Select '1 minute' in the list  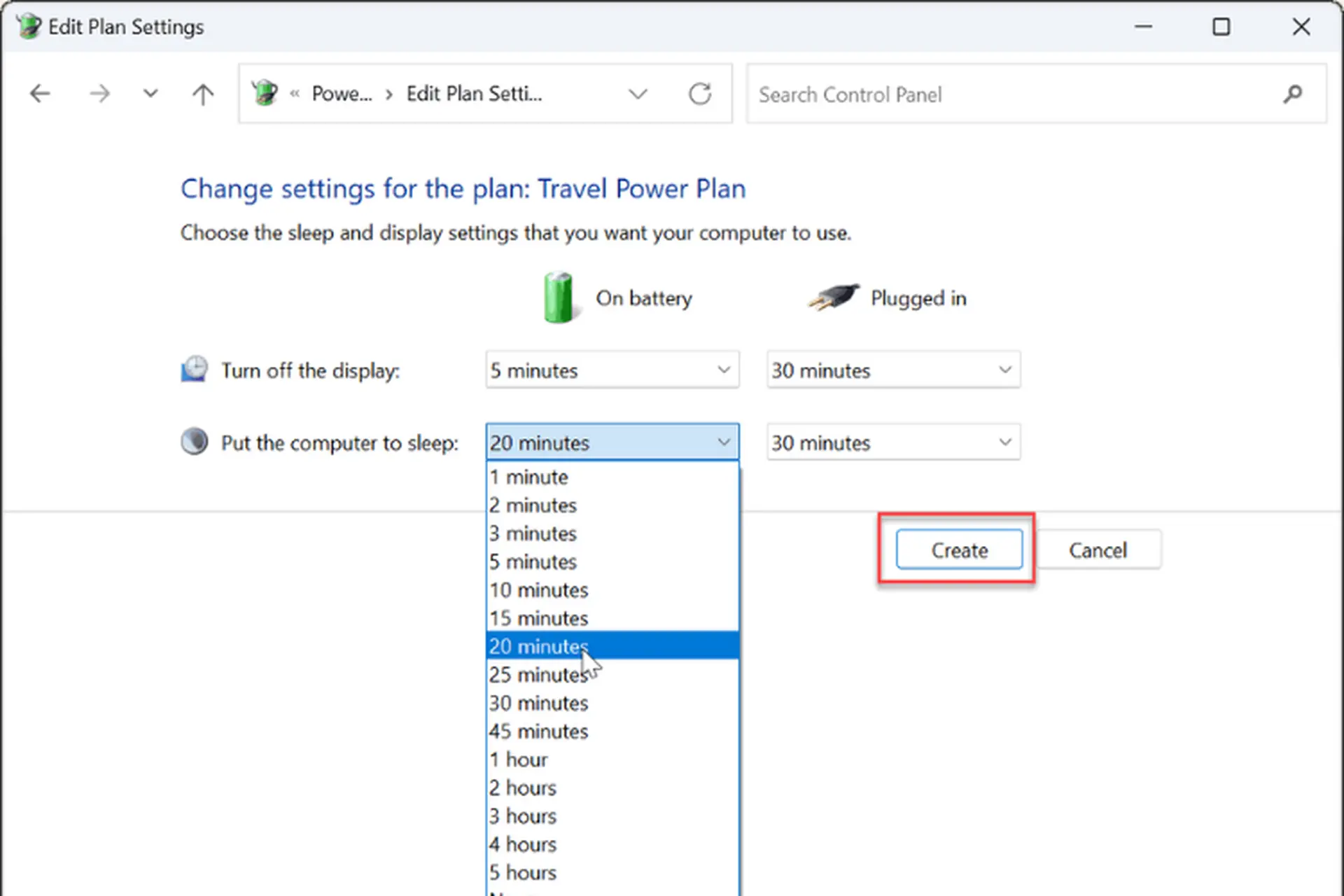(x=612, y=477)
